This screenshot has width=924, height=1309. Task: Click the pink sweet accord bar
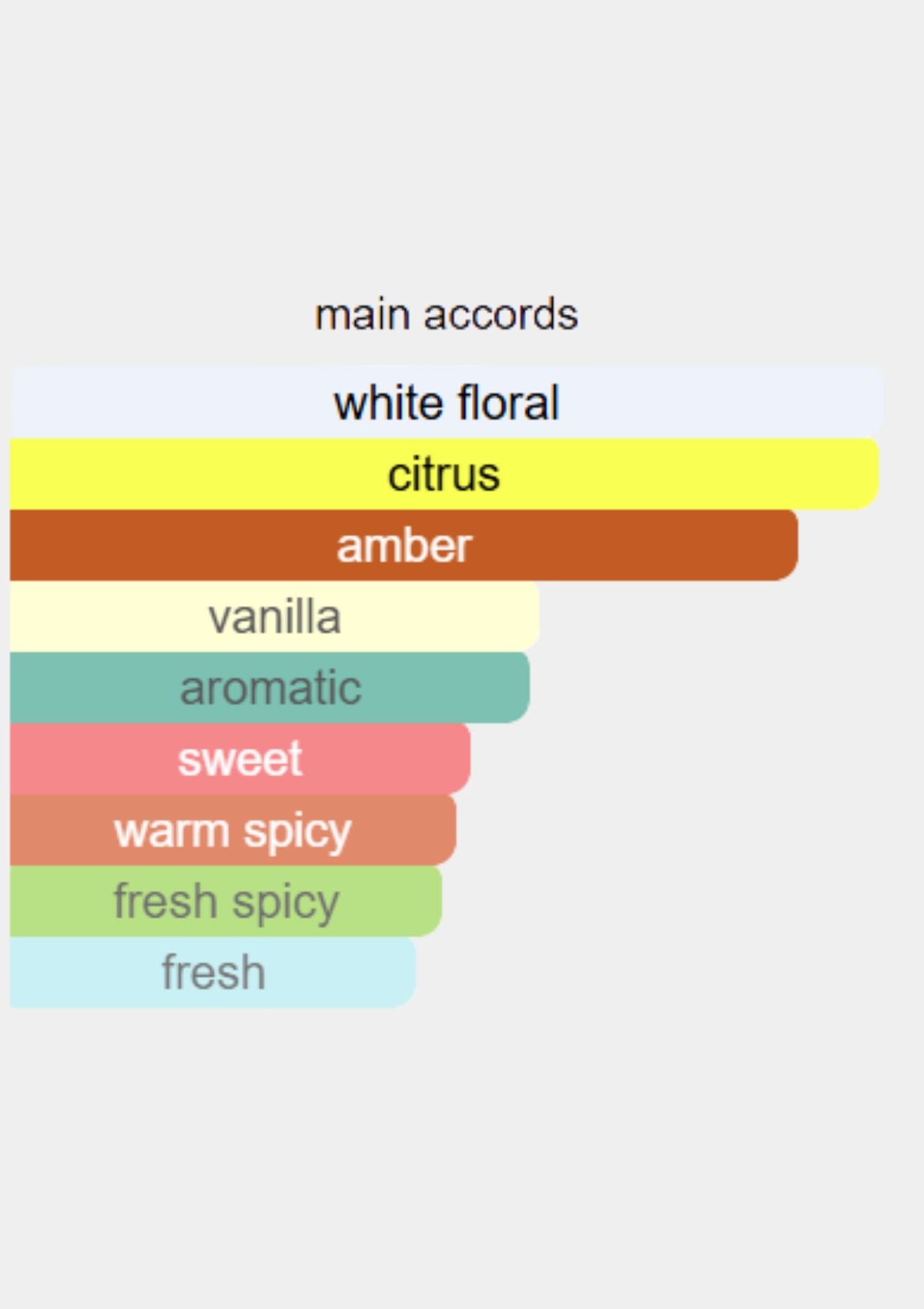240,758
